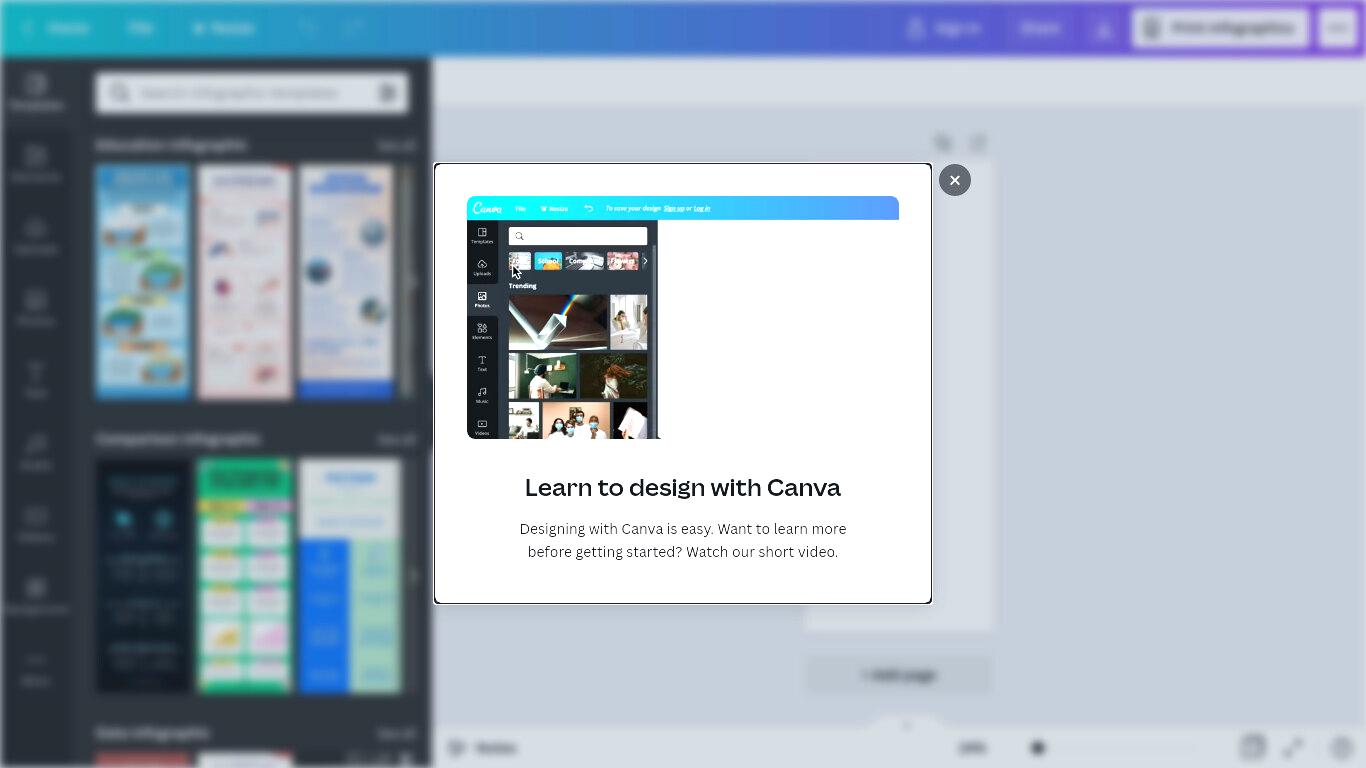Open the three-dots more menu in the top bar

pyautogui.click(x=1338, y=28)
